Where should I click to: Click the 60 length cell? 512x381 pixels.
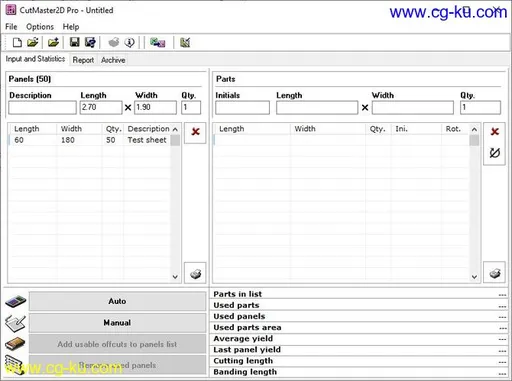pos(19,140)
